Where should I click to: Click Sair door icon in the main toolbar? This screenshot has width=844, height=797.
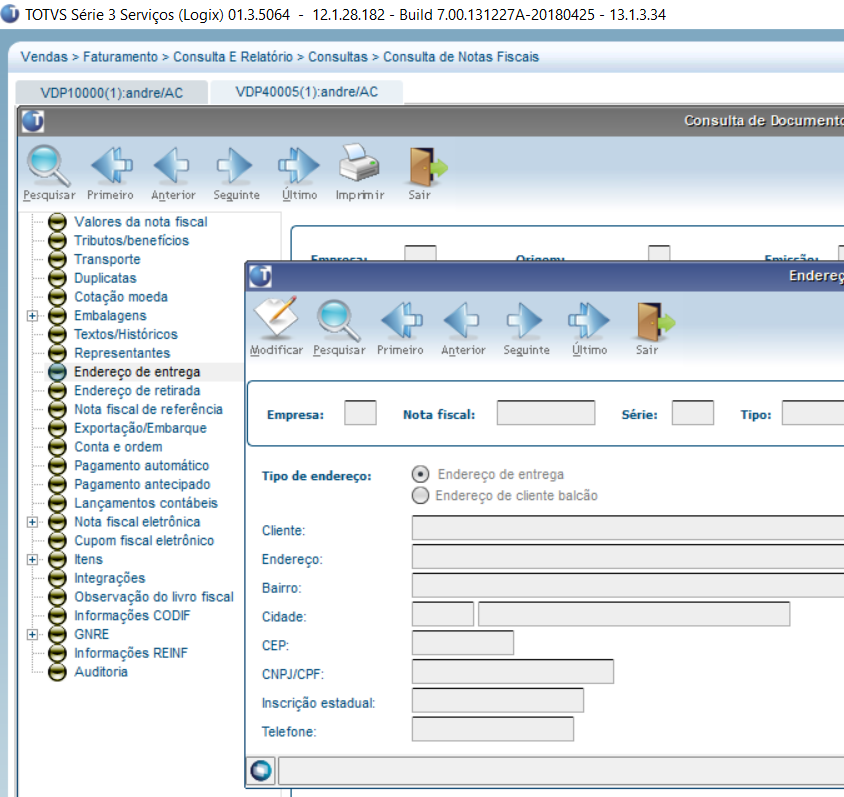tap(427, 173)
